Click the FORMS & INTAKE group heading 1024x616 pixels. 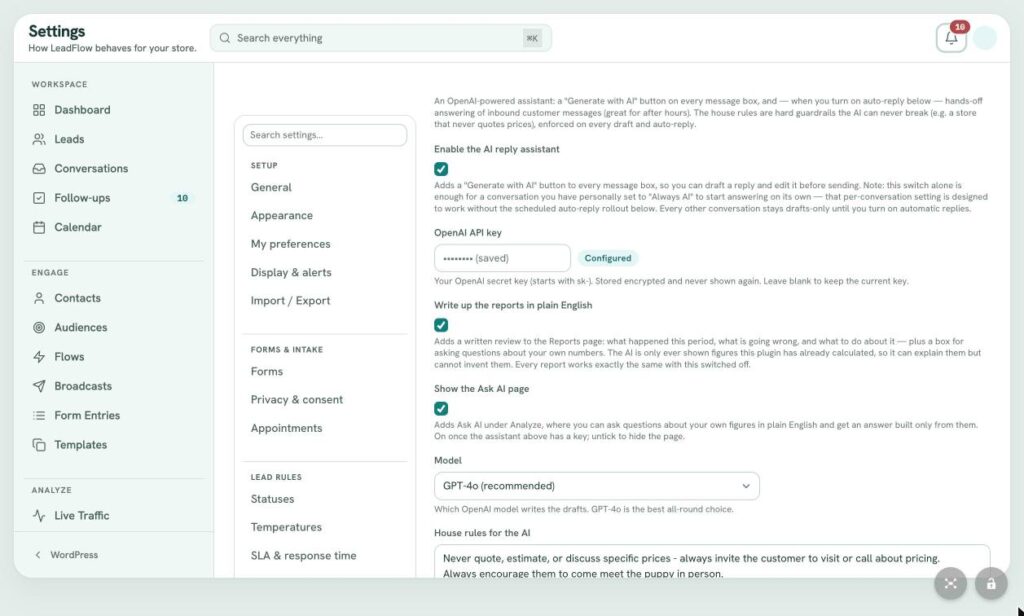pos(287,349)
